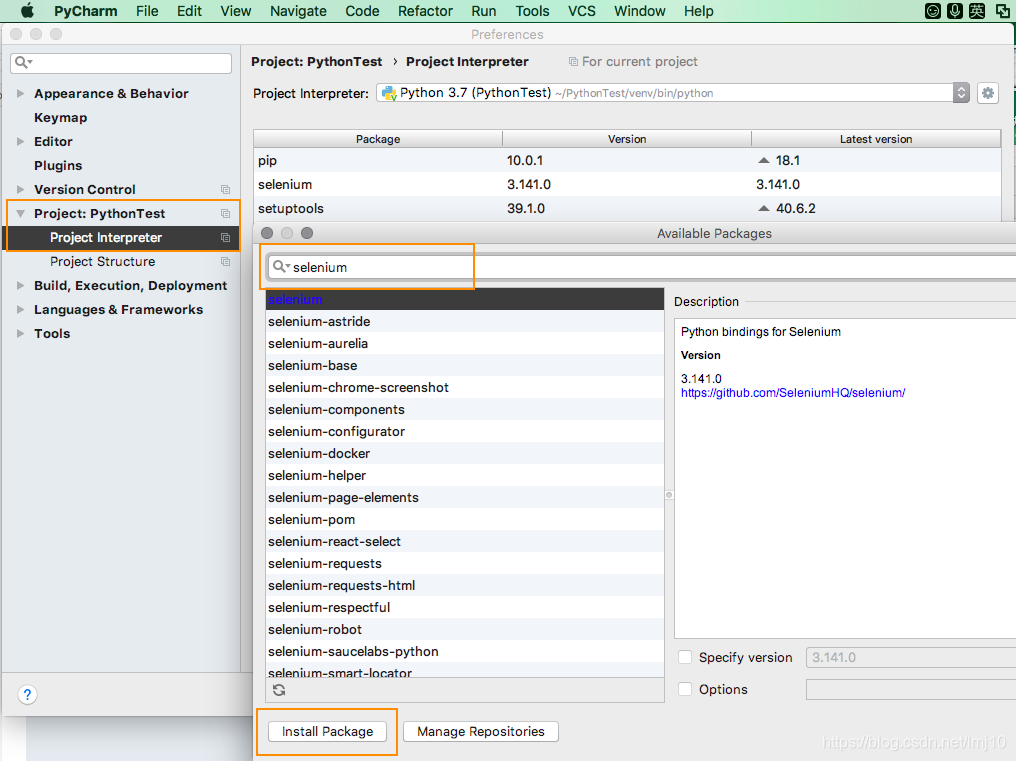This screenshot has width=1016, height=761.
Task: Click the Options text field
Action: pyautogui.click(x=911, y=689)
